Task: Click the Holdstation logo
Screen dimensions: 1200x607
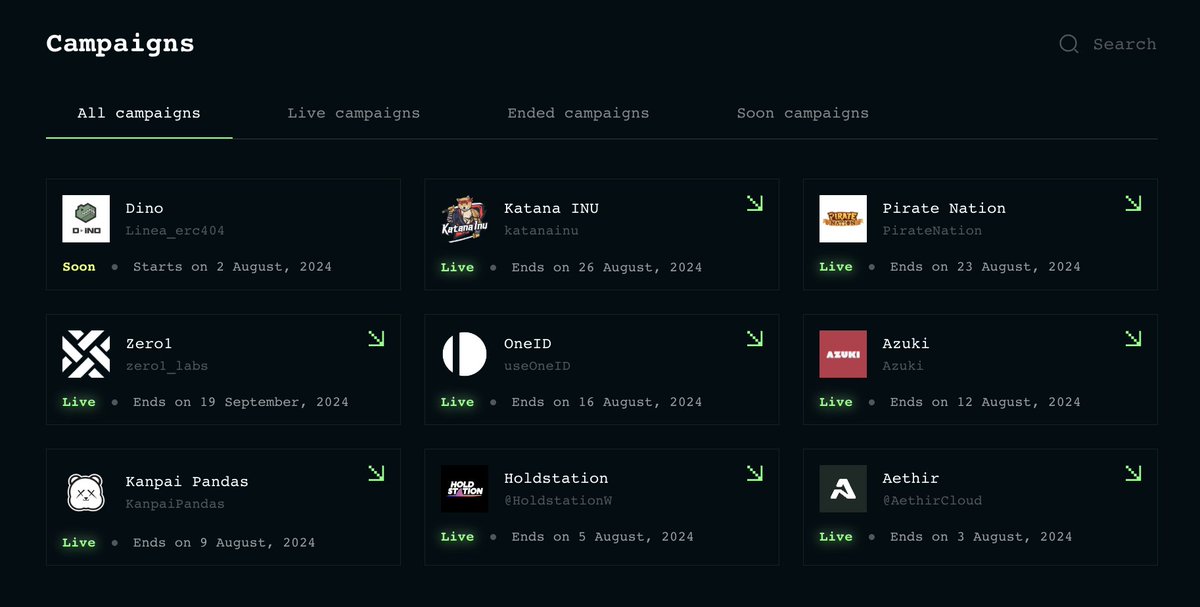Action: [x=465, y=489]
